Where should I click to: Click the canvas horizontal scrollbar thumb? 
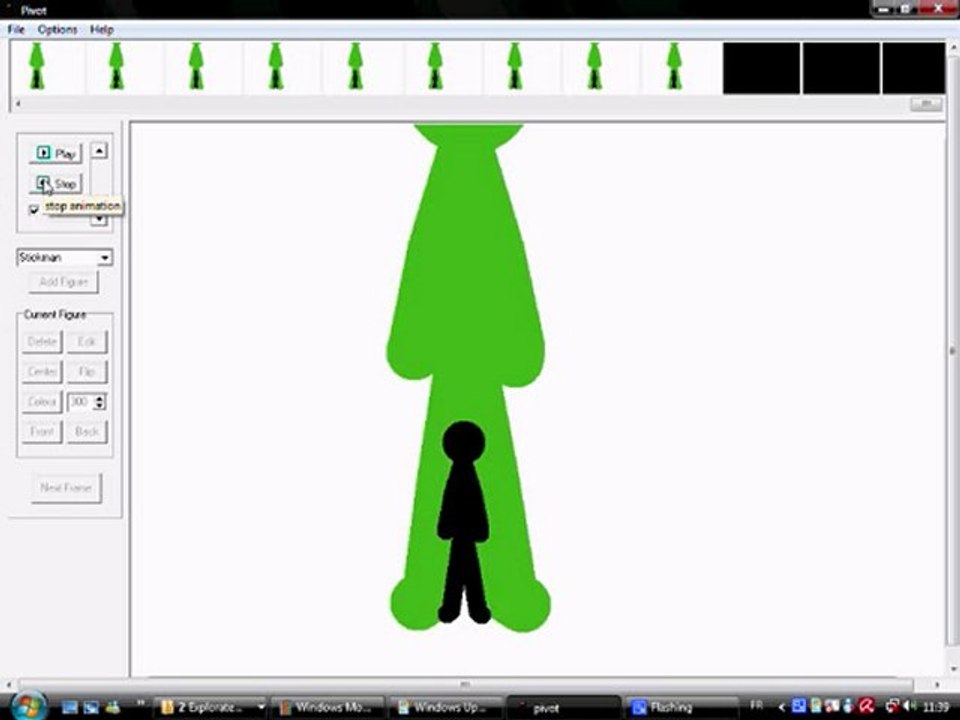pos(465,684)
